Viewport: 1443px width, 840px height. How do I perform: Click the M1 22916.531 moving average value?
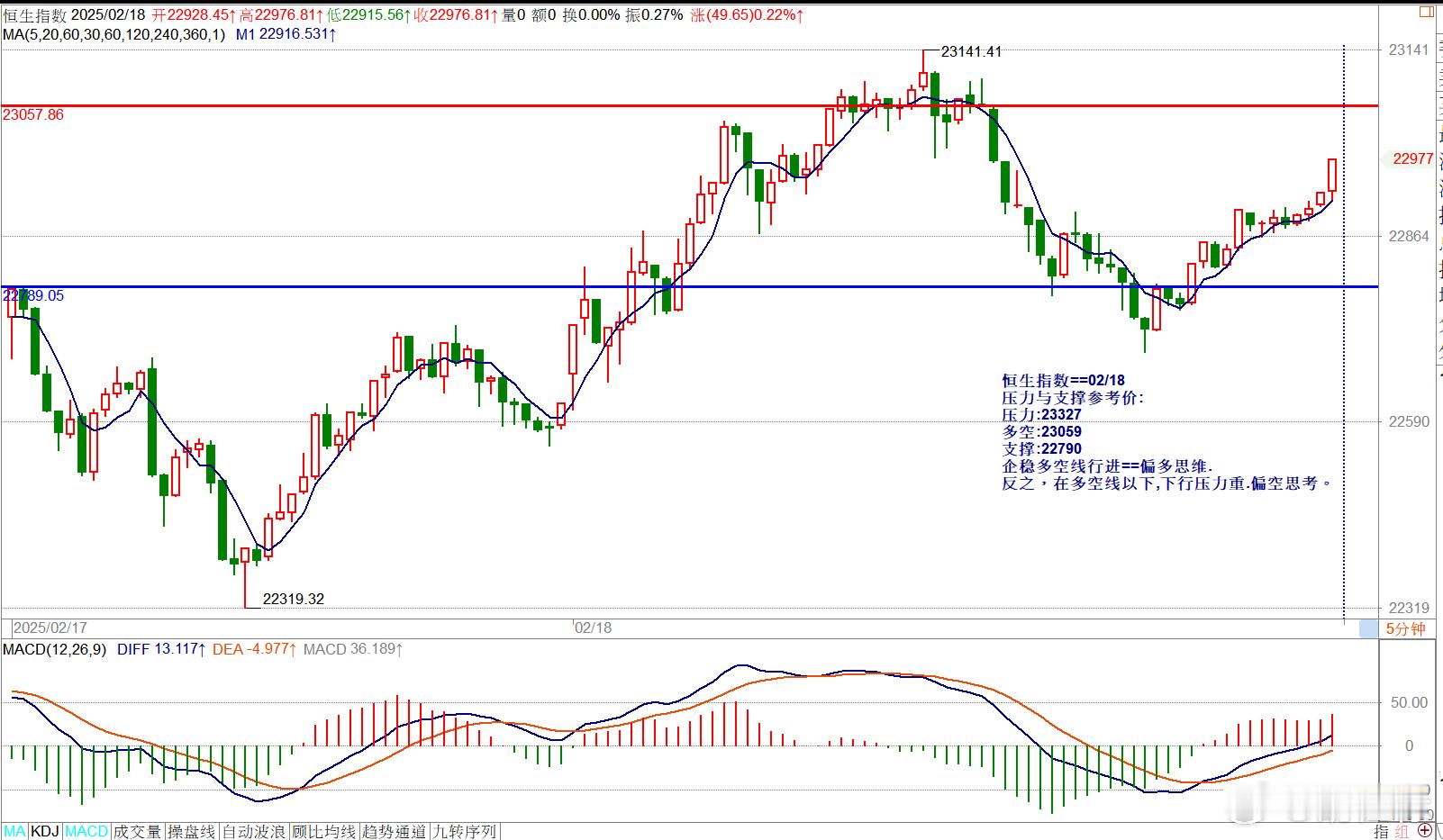(x=286, y=34)
